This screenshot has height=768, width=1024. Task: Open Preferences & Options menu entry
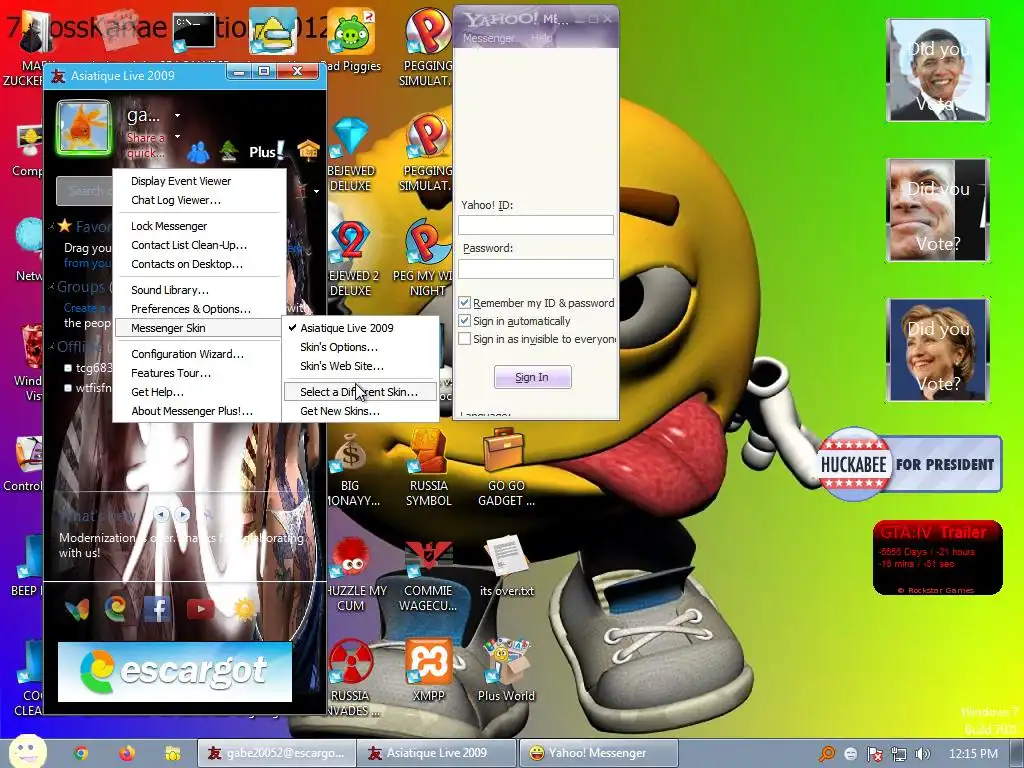pos(199,309)
